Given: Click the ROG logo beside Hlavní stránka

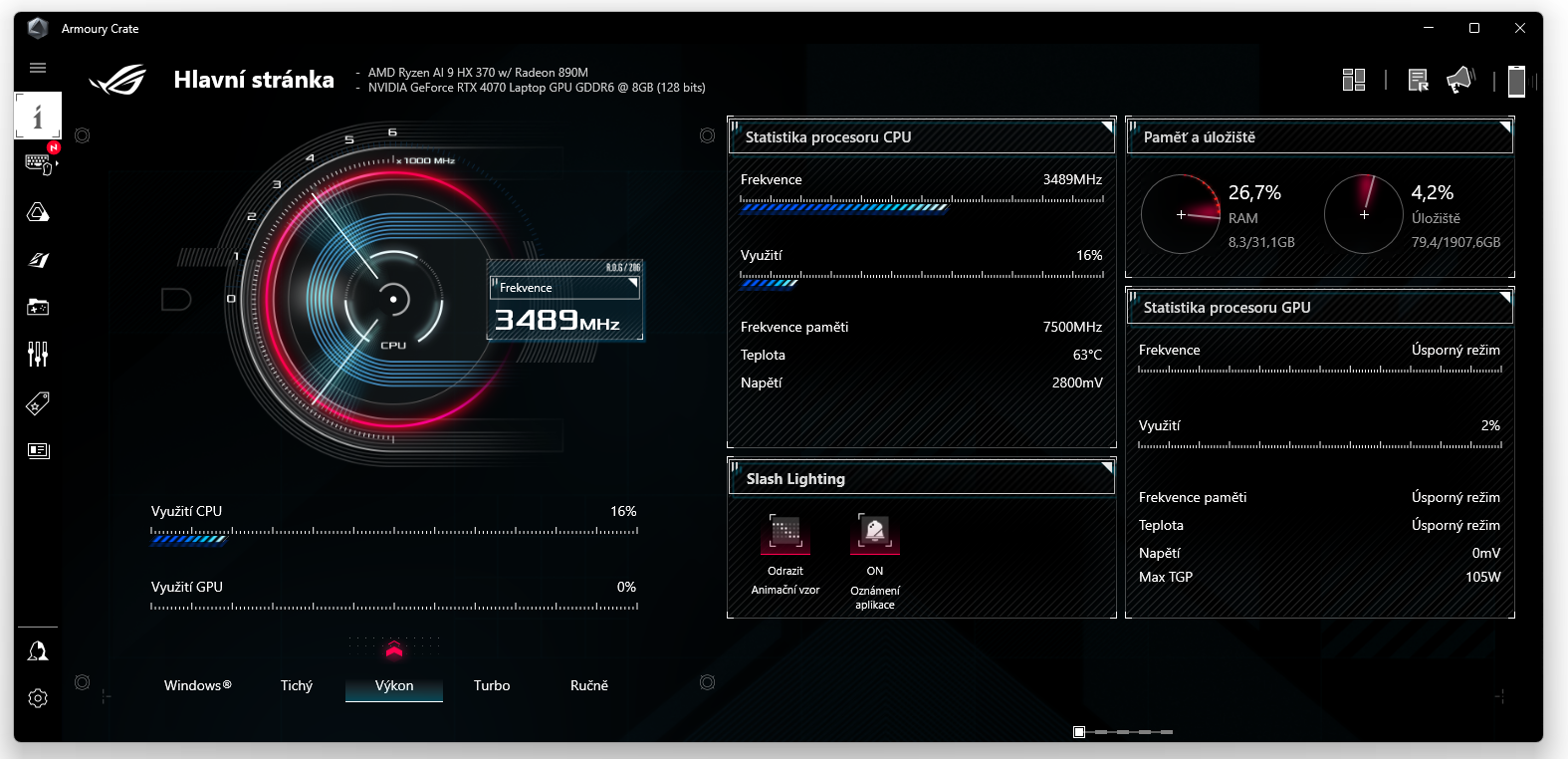Looking at the screenshot, I should (117, 80).
